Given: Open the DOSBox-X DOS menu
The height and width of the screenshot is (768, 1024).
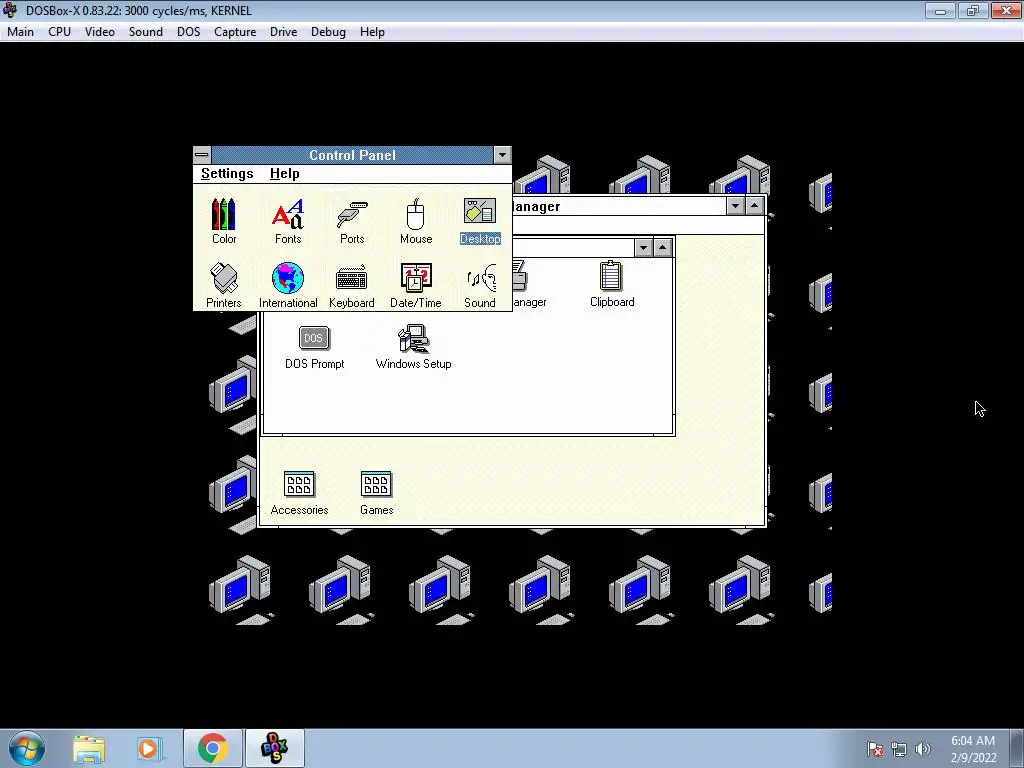Looking at the screenshot, I should [189, 32].
